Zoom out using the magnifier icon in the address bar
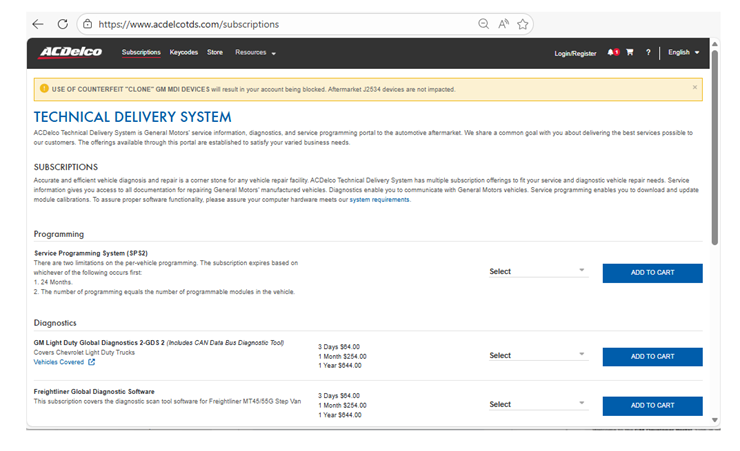The image size is (740, 451). point(483,24)
